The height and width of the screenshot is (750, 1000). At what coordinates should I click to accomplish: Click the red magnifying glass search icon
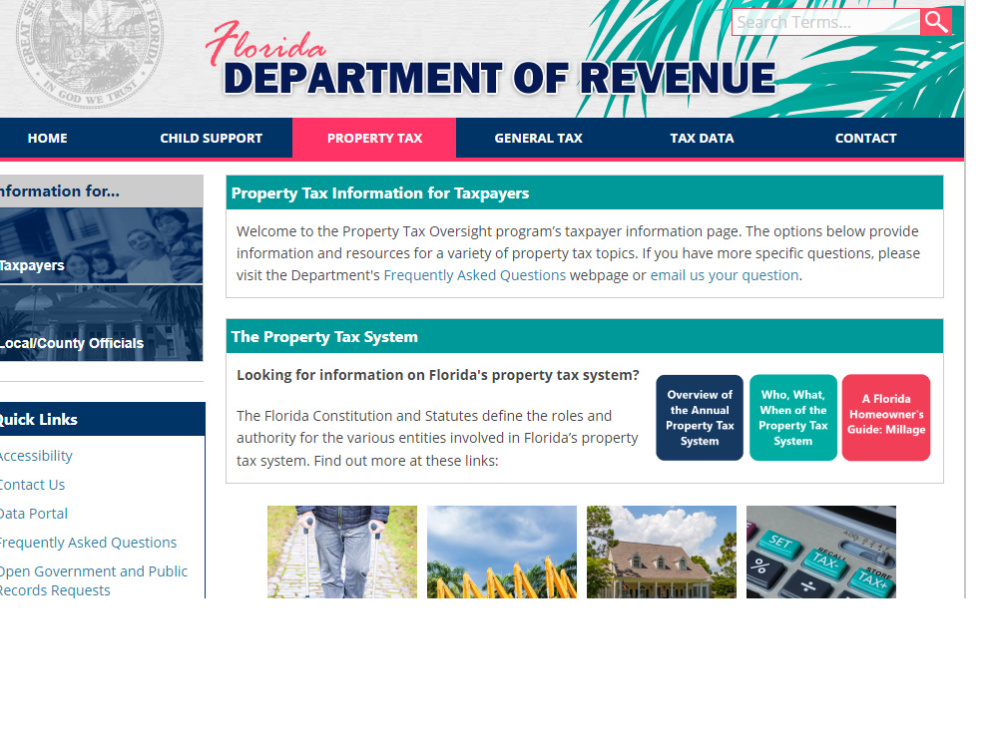point(936,22)
